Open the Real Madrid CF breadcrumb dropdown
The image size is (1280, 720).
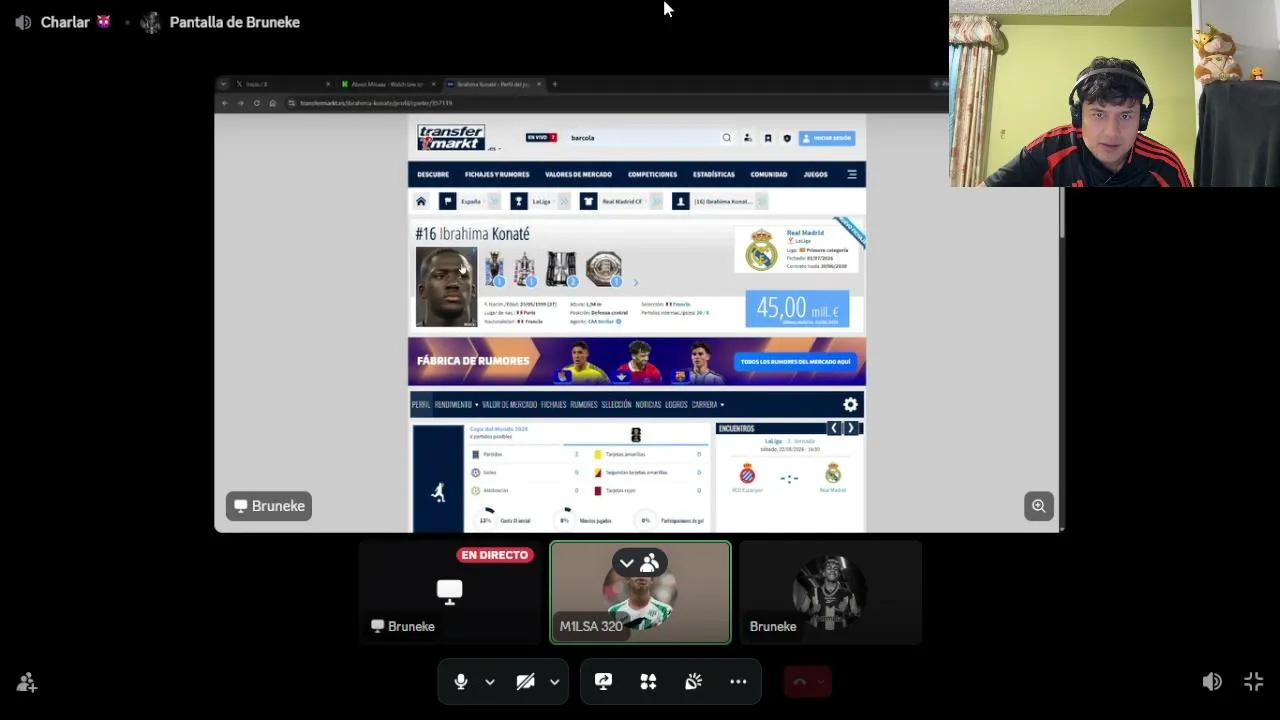(657, 201)
